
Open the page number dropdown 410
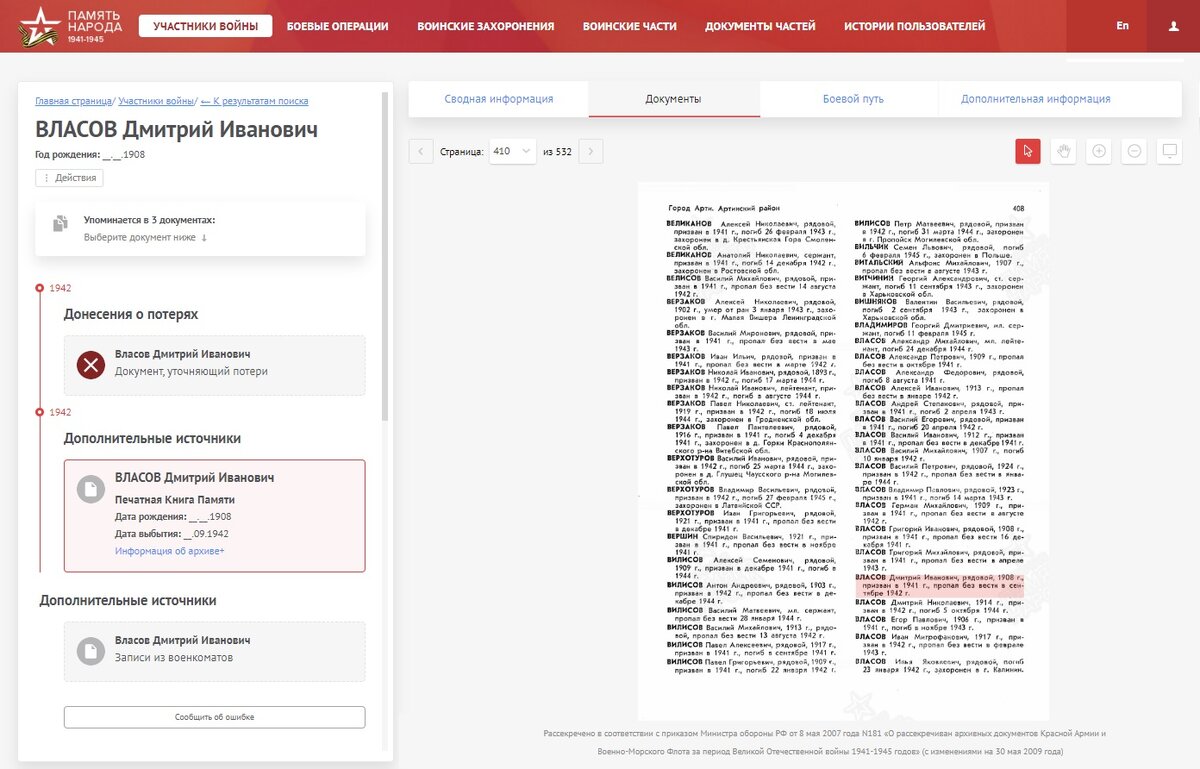click(x=513, y=151)
